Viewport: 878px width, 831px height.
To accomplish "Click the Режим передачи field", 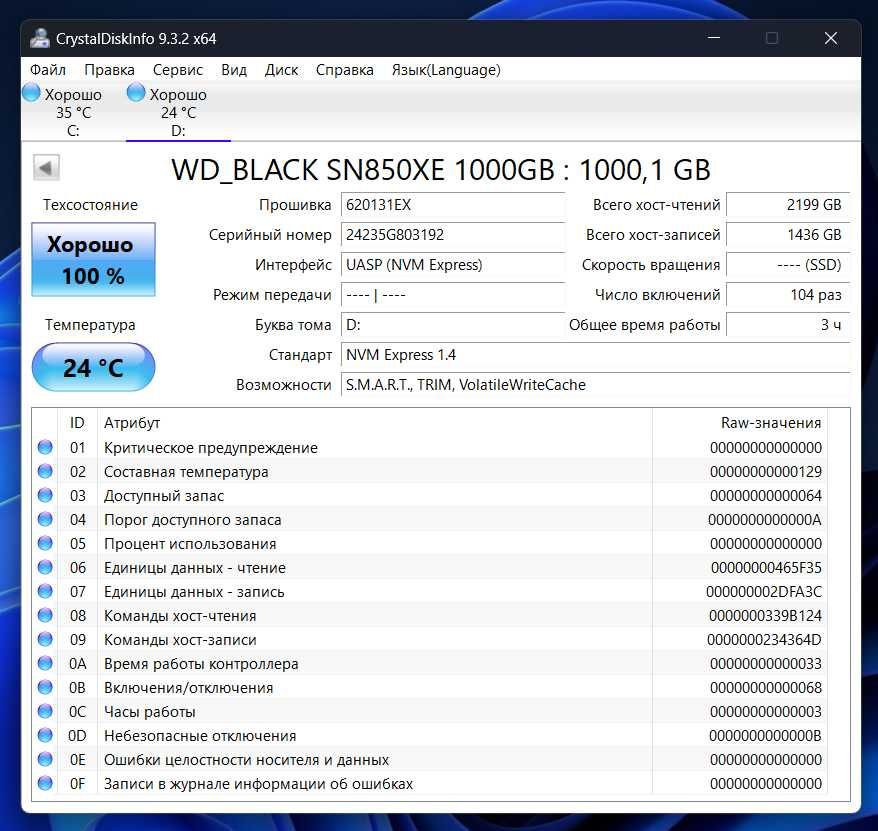I will point(452,295).
